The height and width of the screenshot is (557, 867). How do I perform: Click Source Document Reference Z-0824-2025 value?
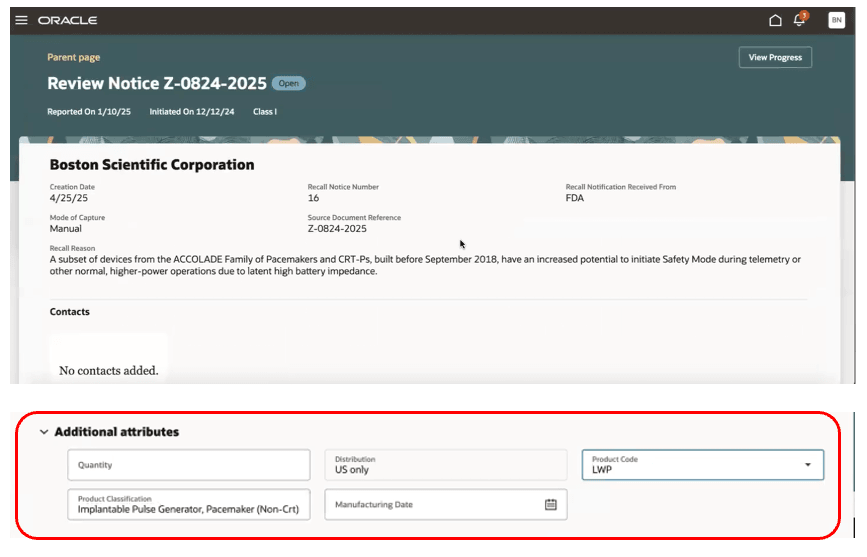(x=337, y=229)
